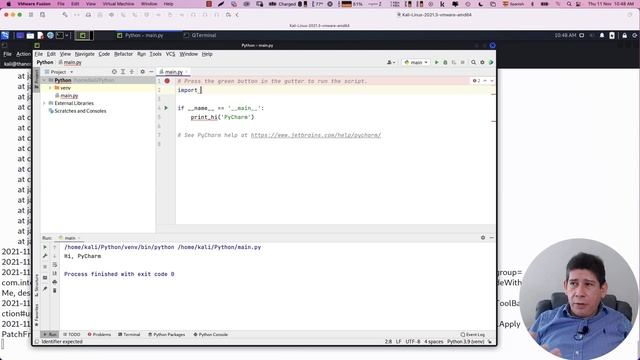Open the Tools menu
The width and height of the screenshot is (640, 360).
pos(156,54)
